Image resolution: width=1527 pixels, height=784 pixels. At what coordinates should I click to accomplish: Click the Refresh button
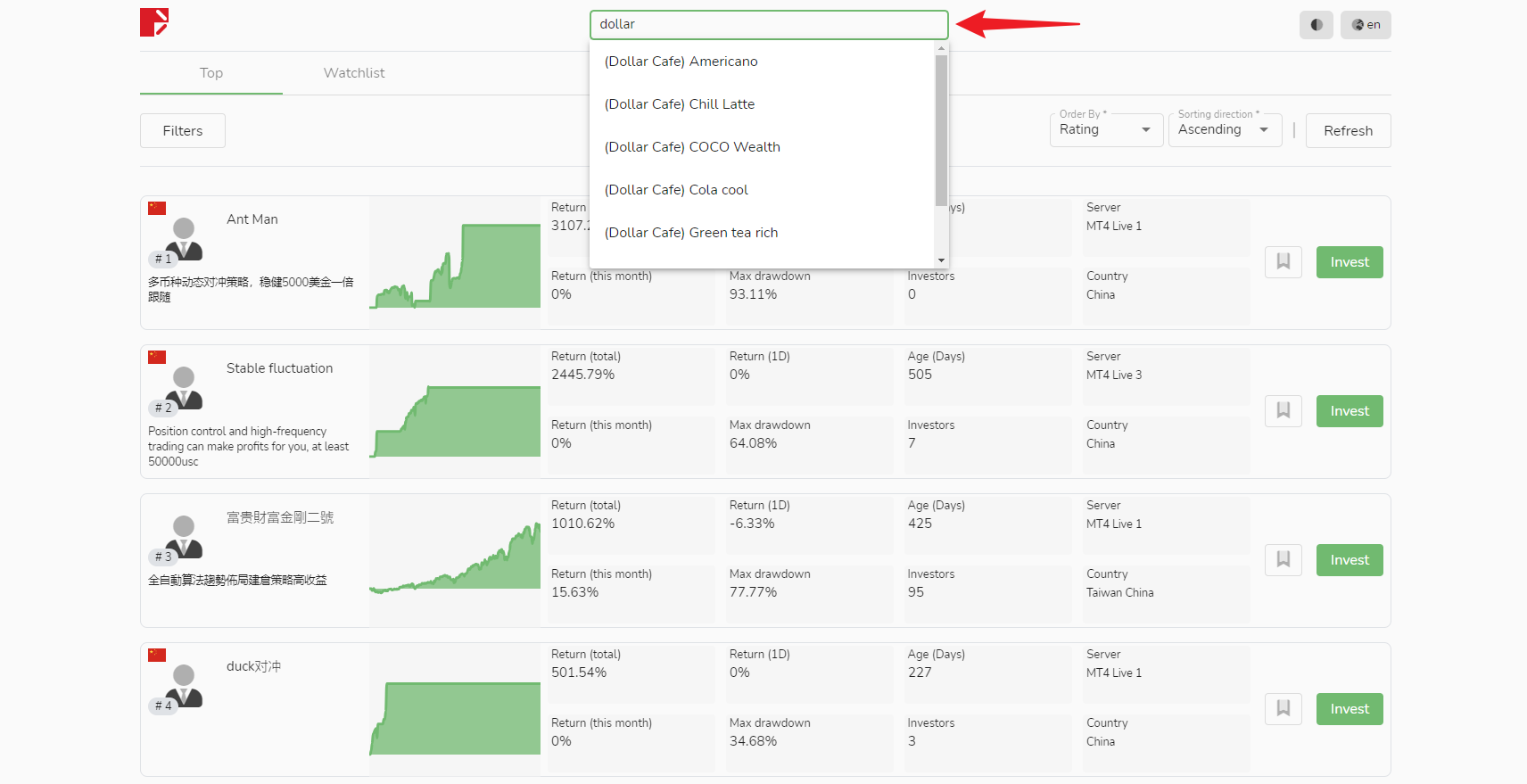1348,130
